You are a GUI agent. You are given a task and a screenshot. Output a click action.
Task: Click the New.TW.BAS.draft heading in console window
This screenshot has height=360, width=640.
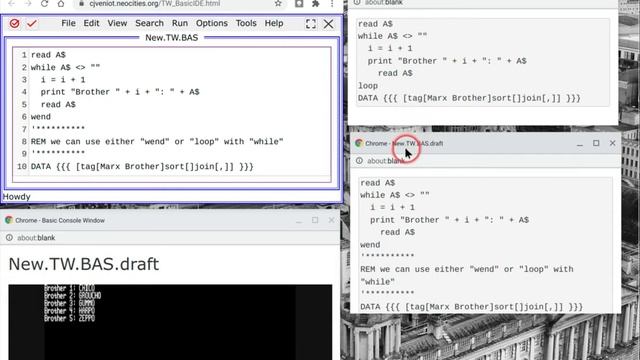tap(84, 264)
